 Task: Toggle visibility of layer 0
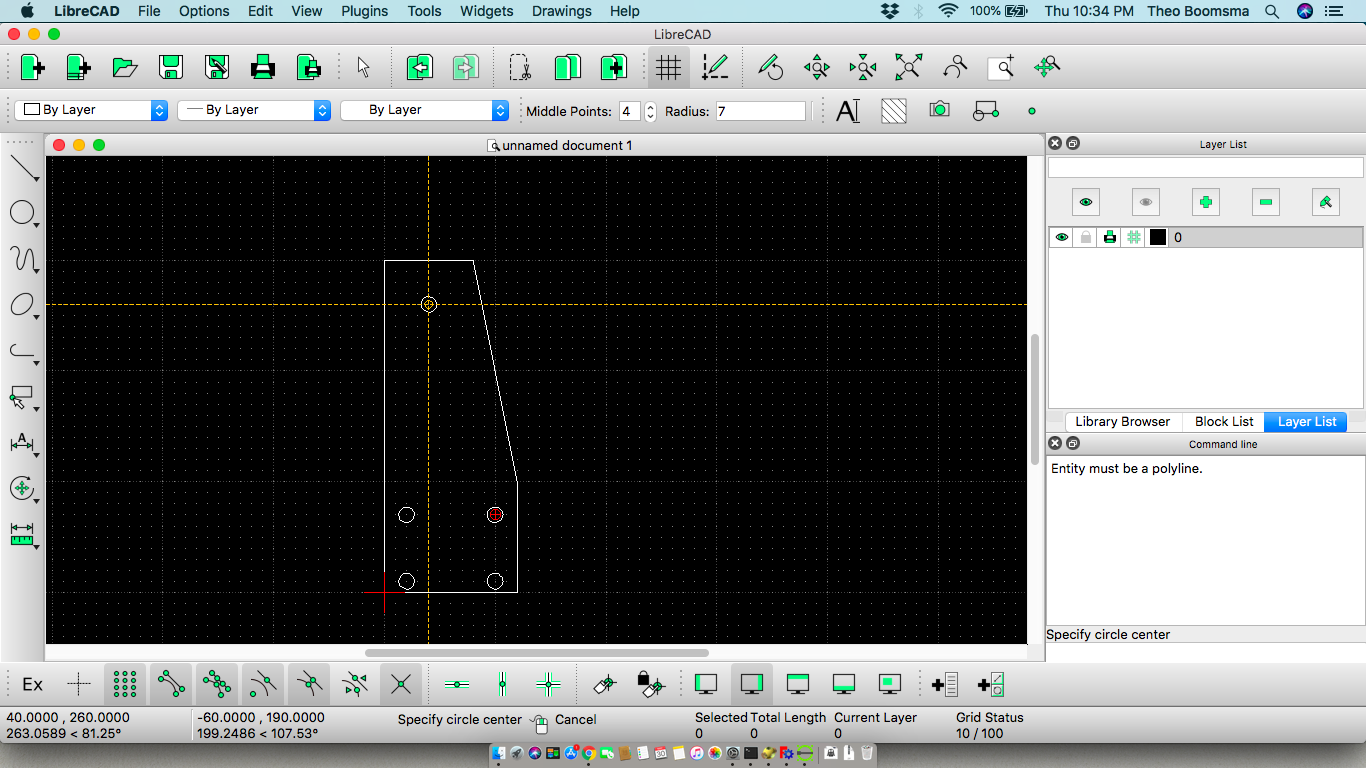click(x=1062, y=237)
